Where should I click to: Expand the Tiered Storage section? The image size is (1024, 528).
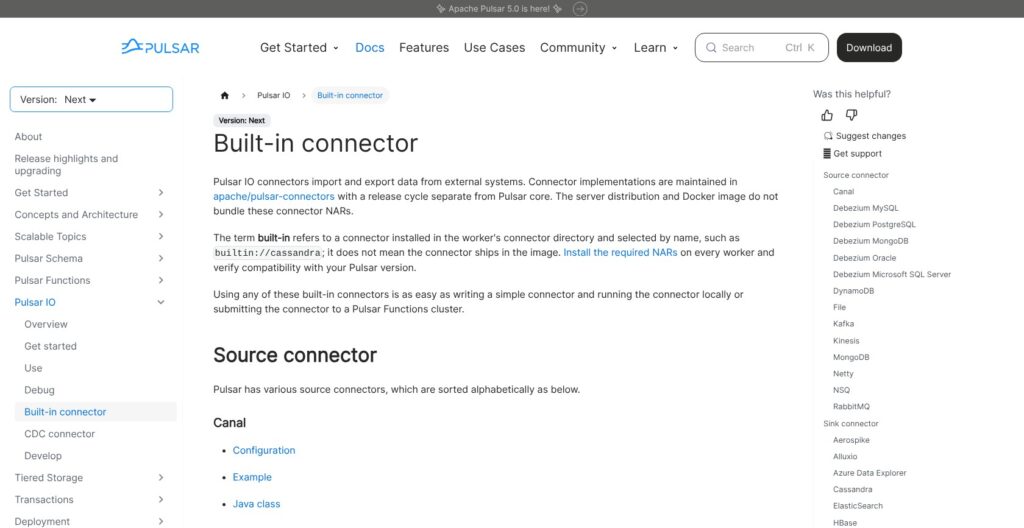click(161, 478)
